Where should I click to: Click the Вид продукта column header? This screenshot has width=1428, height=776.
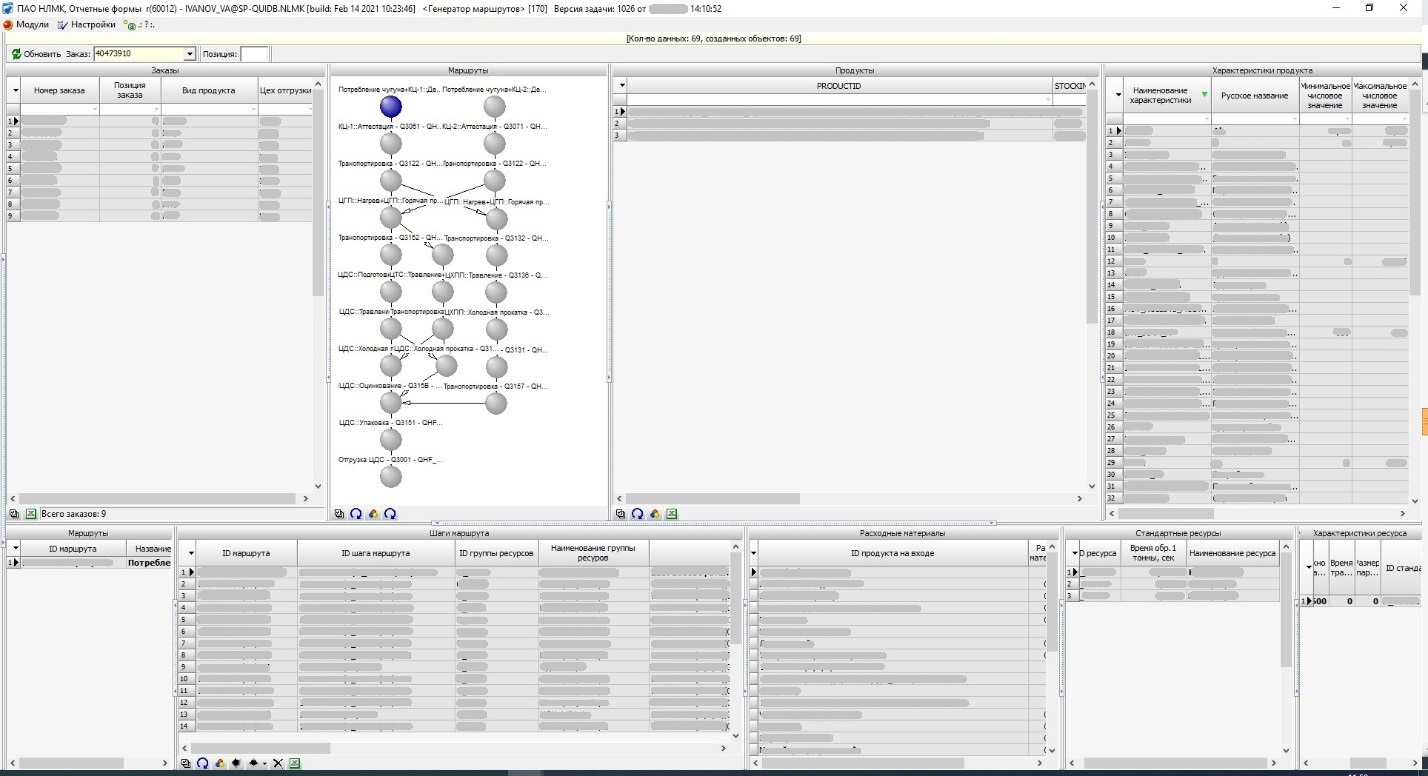(209, 90)
